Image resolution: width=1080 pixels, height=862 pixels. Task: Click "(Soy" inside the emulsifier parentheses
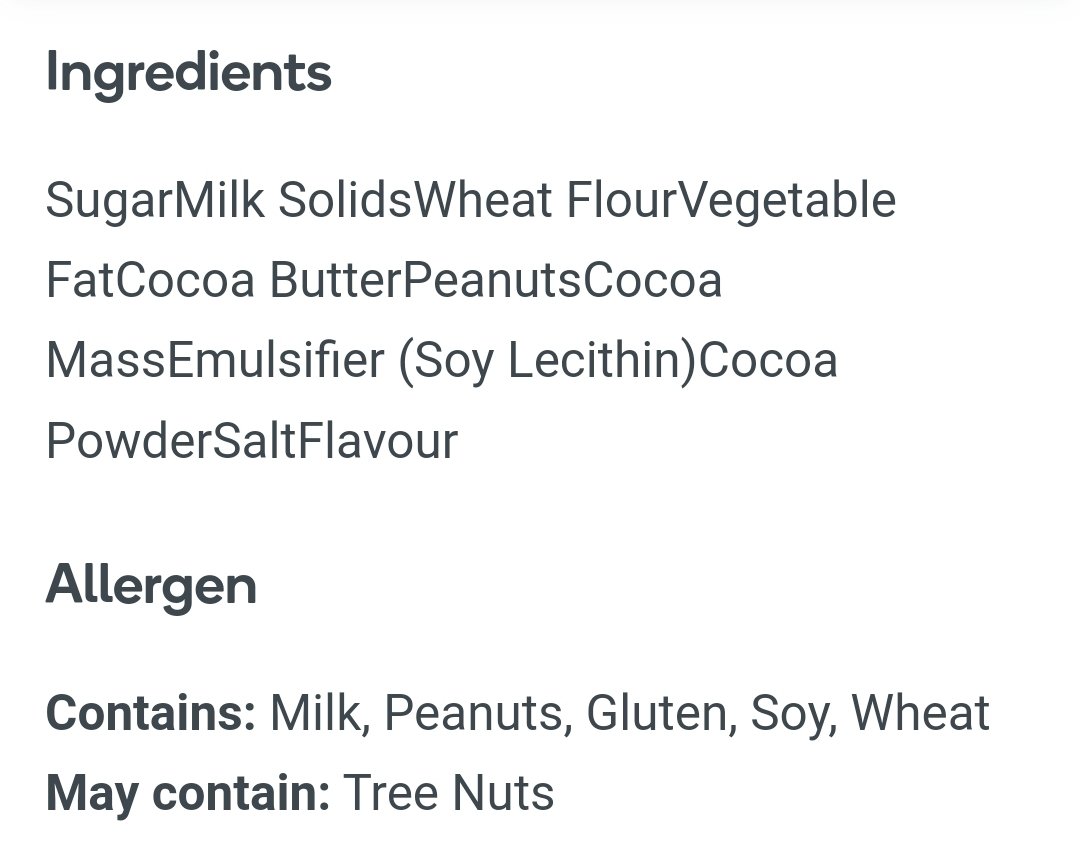pyautogui.click(x=446, y=360)
